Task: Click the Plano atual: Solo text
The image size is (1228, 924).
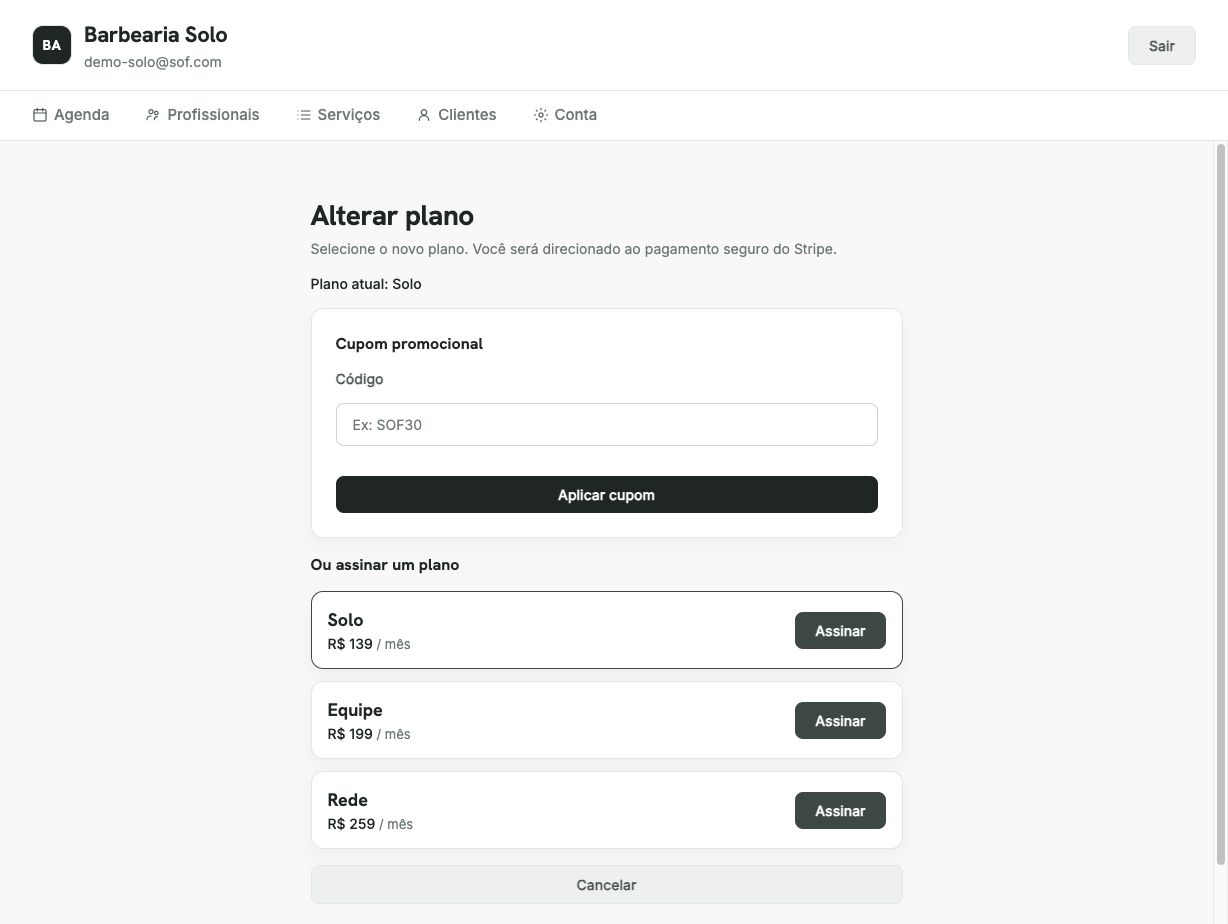Action: click(366, 284)
